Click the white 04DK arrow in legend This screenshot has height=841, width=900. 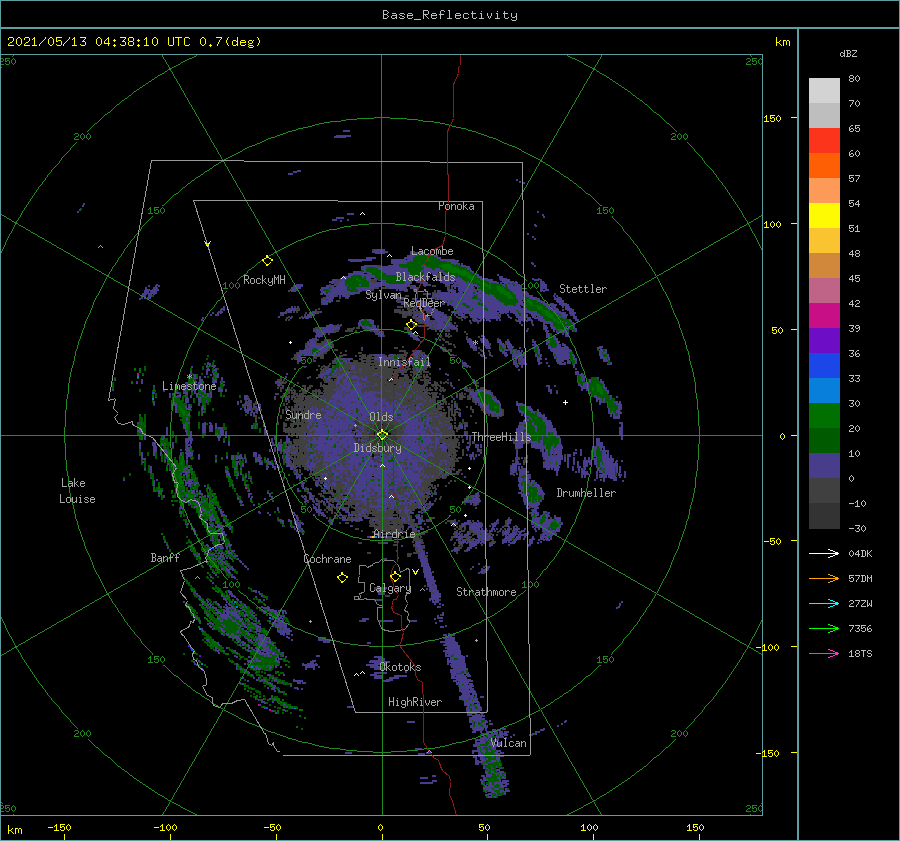[x=824, y=553]
